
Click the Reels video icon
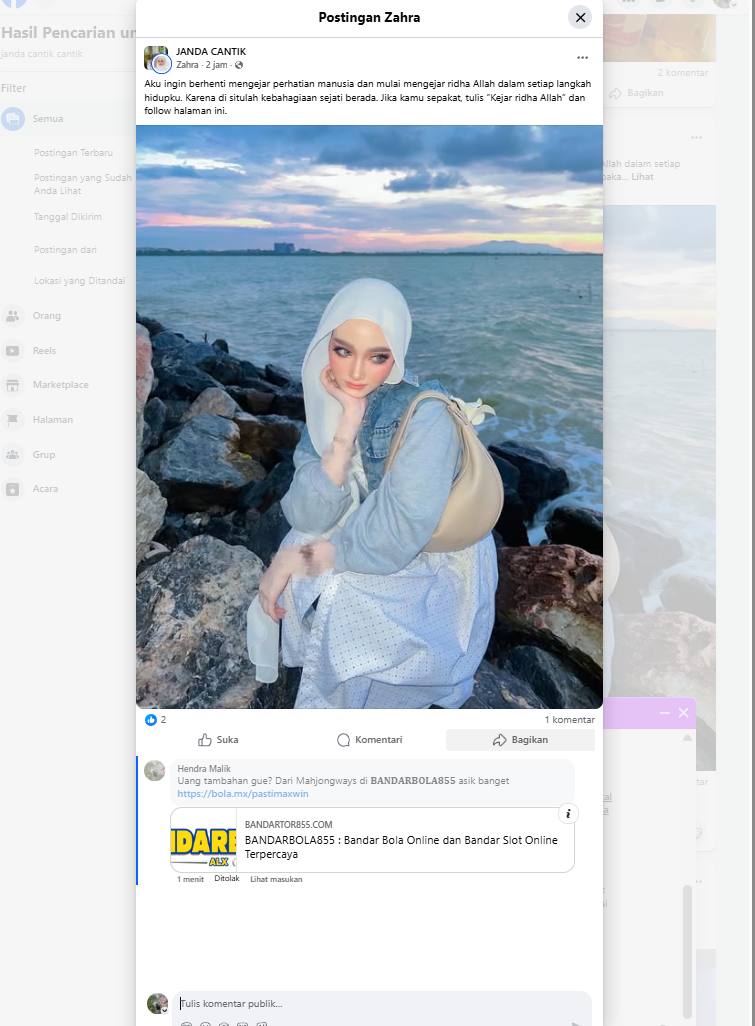coord(12,350)
